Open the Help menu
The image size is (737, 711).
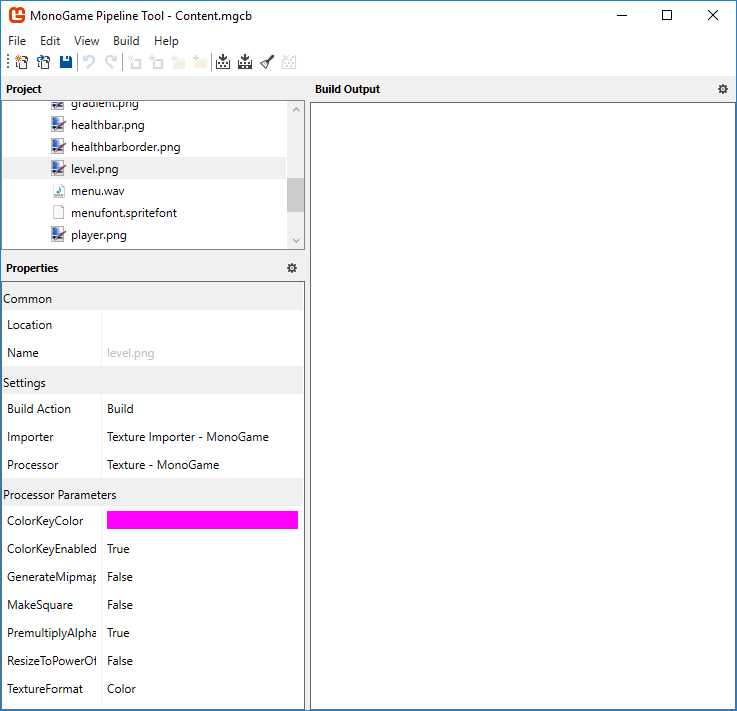point(166,41)
